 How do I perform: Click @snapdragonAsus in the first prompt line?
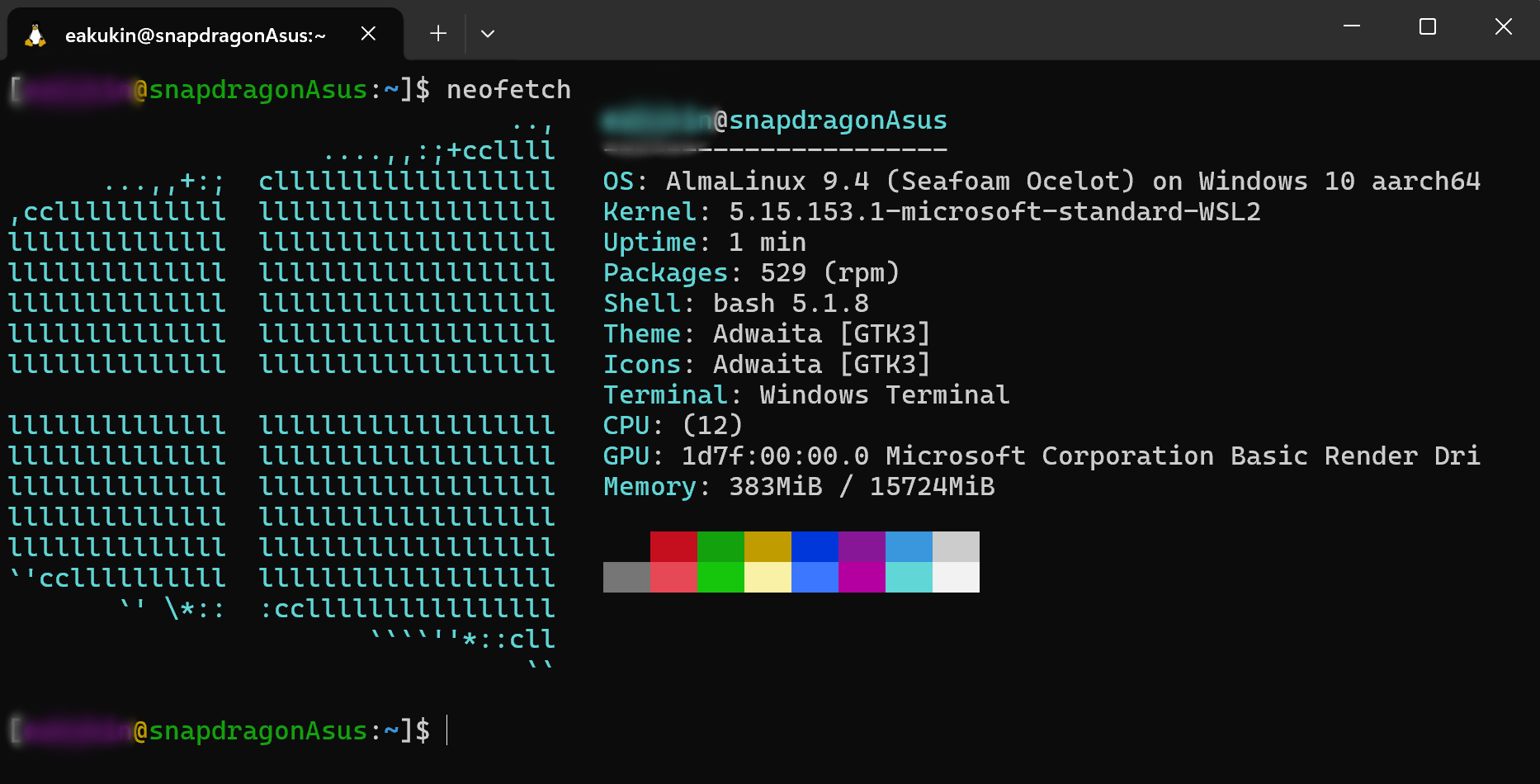[x=250, y=89]
